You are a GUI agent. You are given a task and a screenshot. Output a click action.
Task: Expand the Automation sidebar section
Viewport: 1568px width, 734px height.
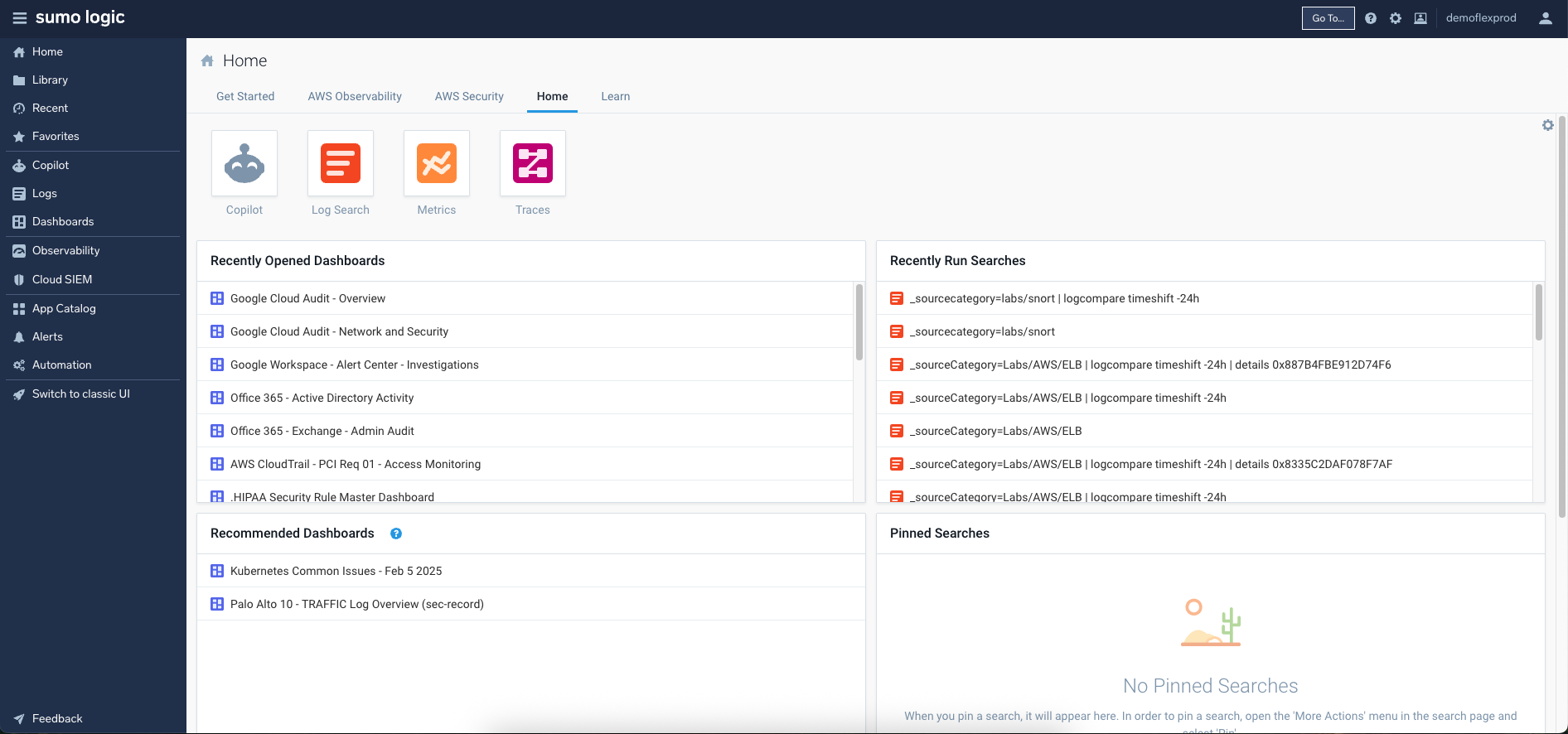(61, 365)
